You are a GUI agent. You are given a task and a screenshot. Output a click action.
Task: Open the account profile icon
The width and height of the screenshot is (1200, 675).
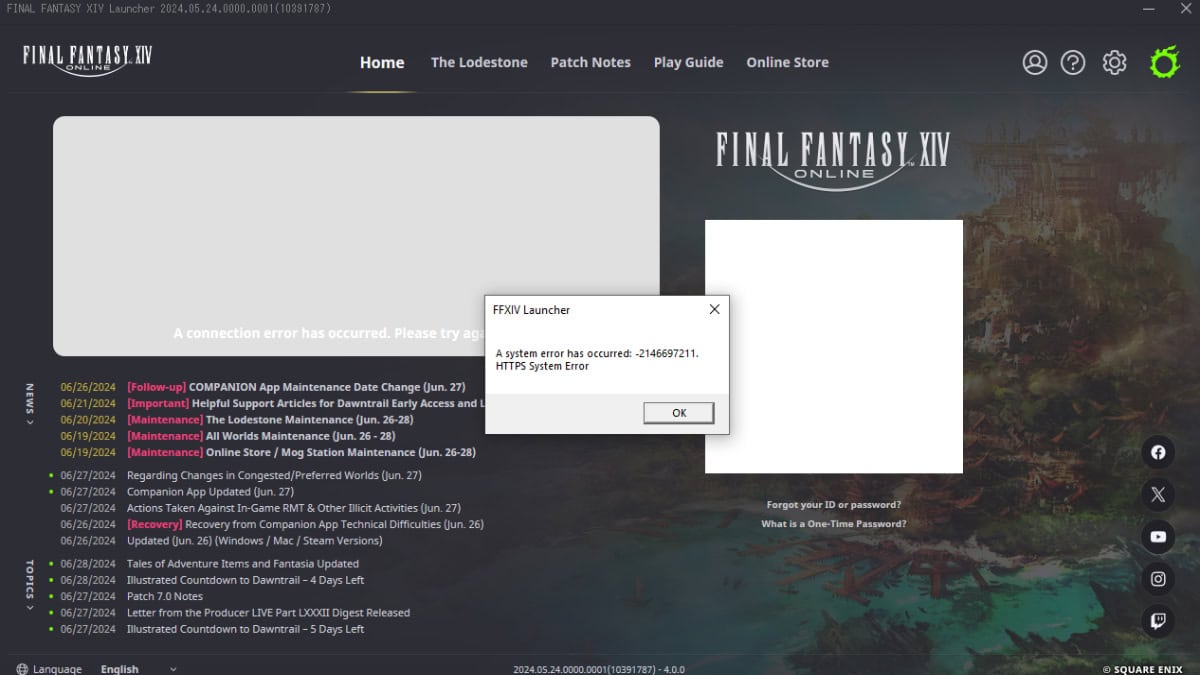point(1034,62)
